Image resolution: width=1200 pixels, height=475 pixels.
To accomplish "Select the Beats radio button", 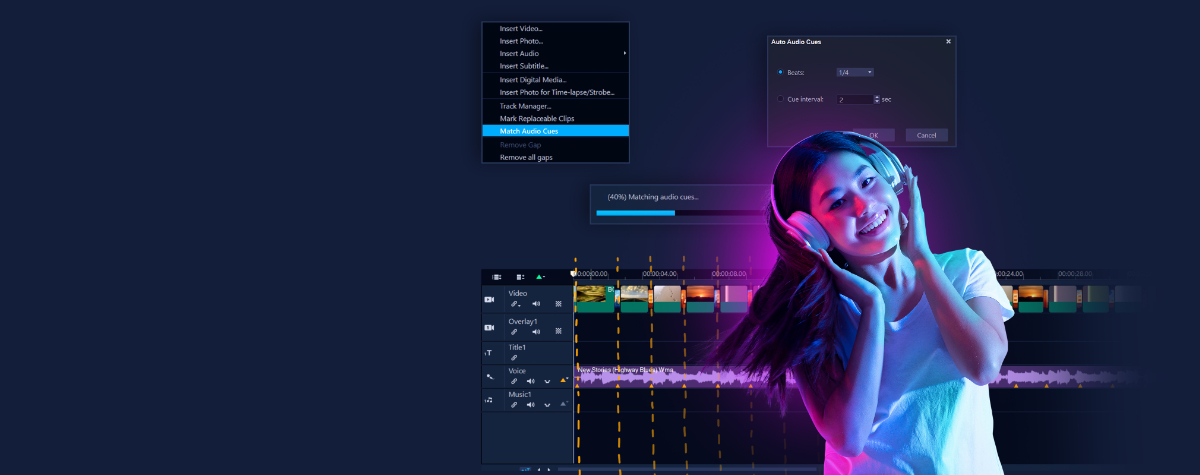I will click(x=780, y=72).
